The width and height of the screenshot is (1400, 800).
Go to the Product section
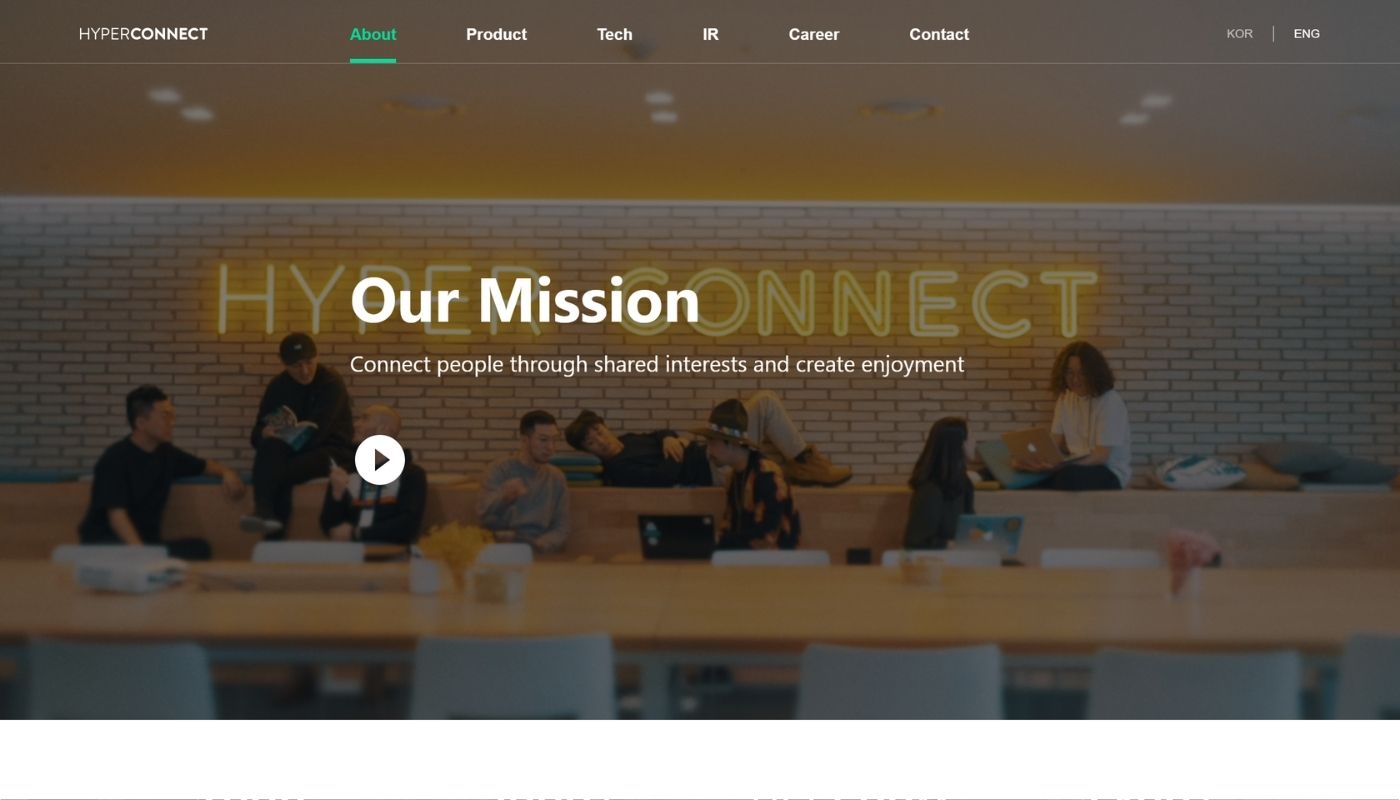click(496, 34)
